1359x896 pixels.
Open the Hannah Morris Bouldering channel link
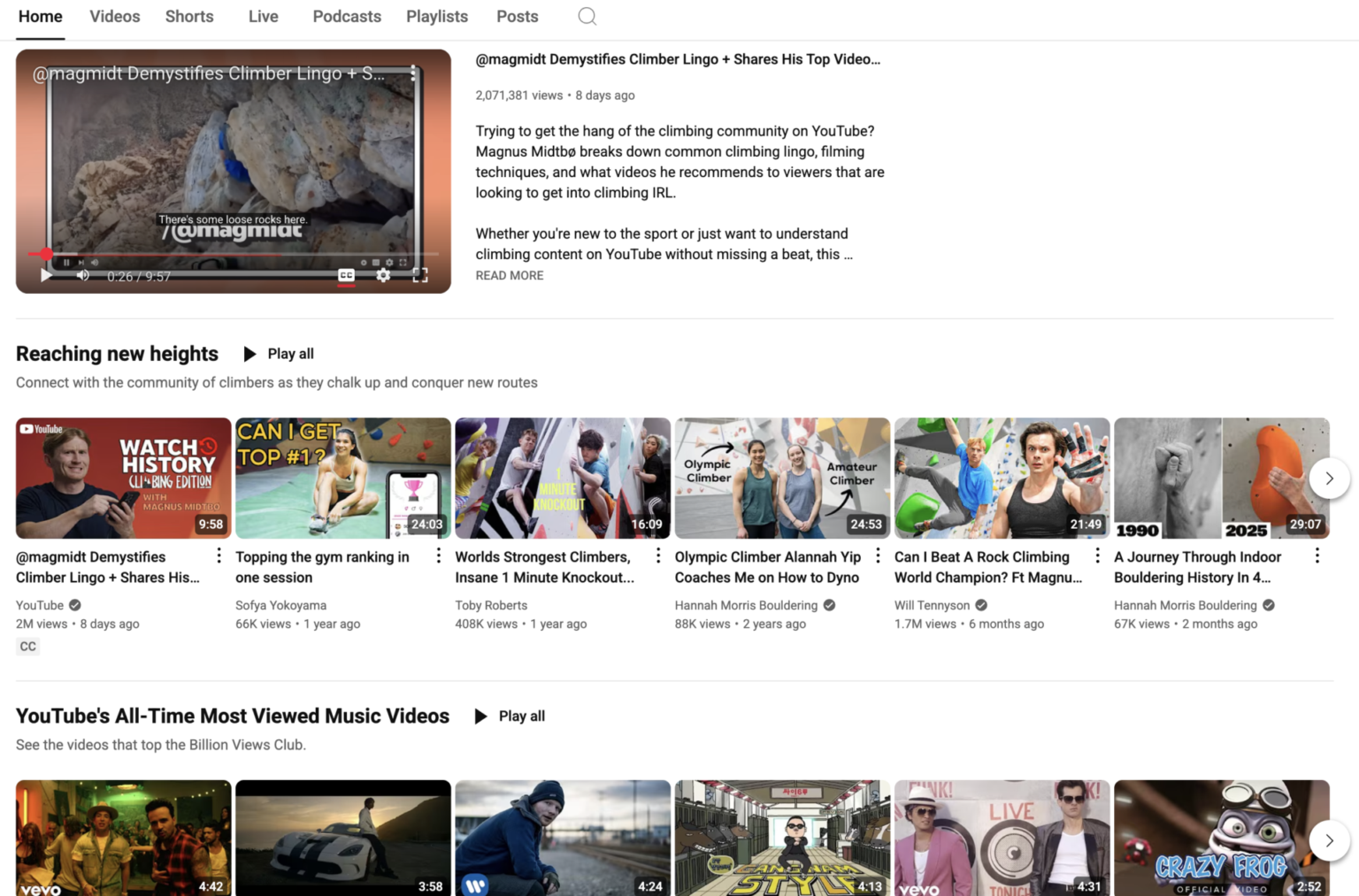[745, 605]
